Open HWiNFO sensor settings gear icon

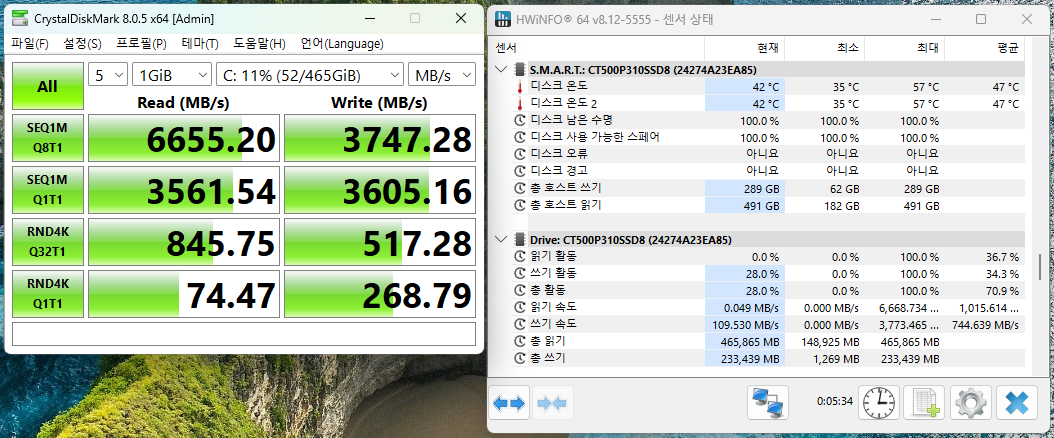969,403
